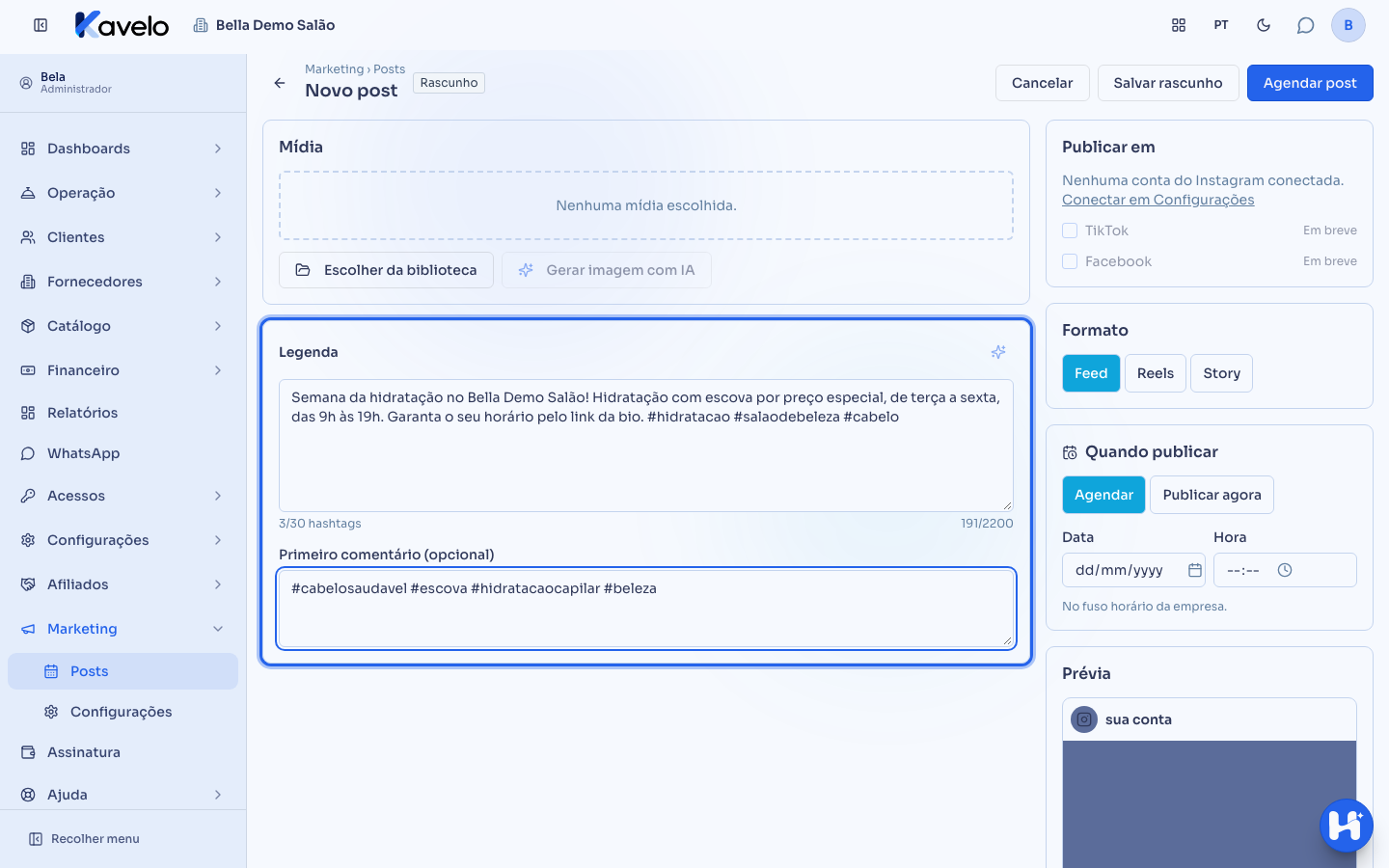Open the floating help assistant button

click(1347, 826)
